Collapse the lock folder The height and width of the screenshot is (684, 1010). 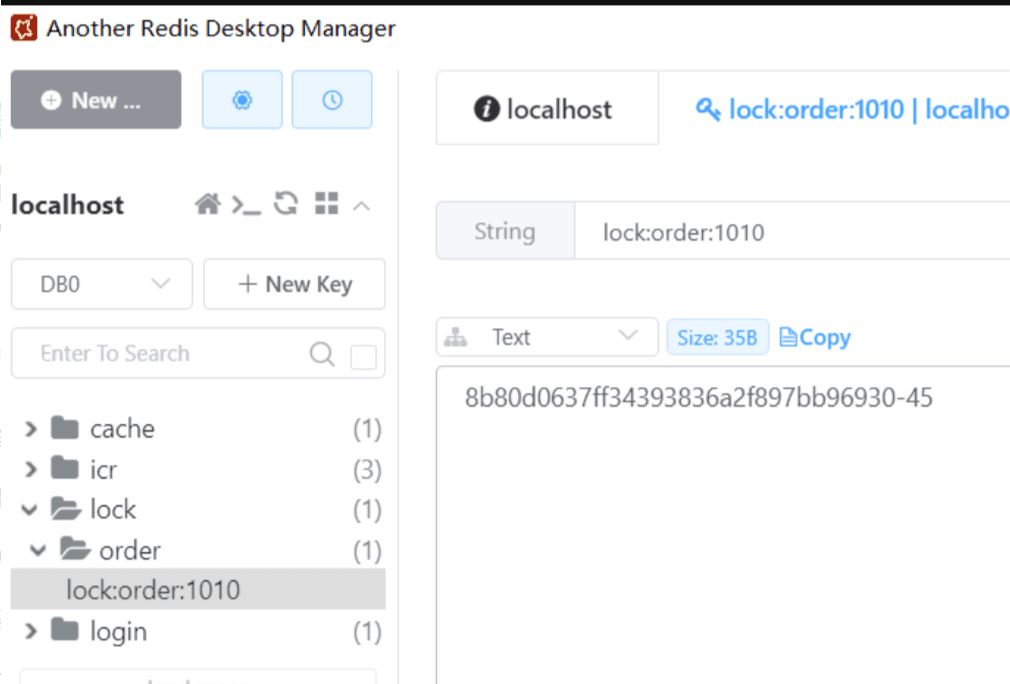(31, 510)
